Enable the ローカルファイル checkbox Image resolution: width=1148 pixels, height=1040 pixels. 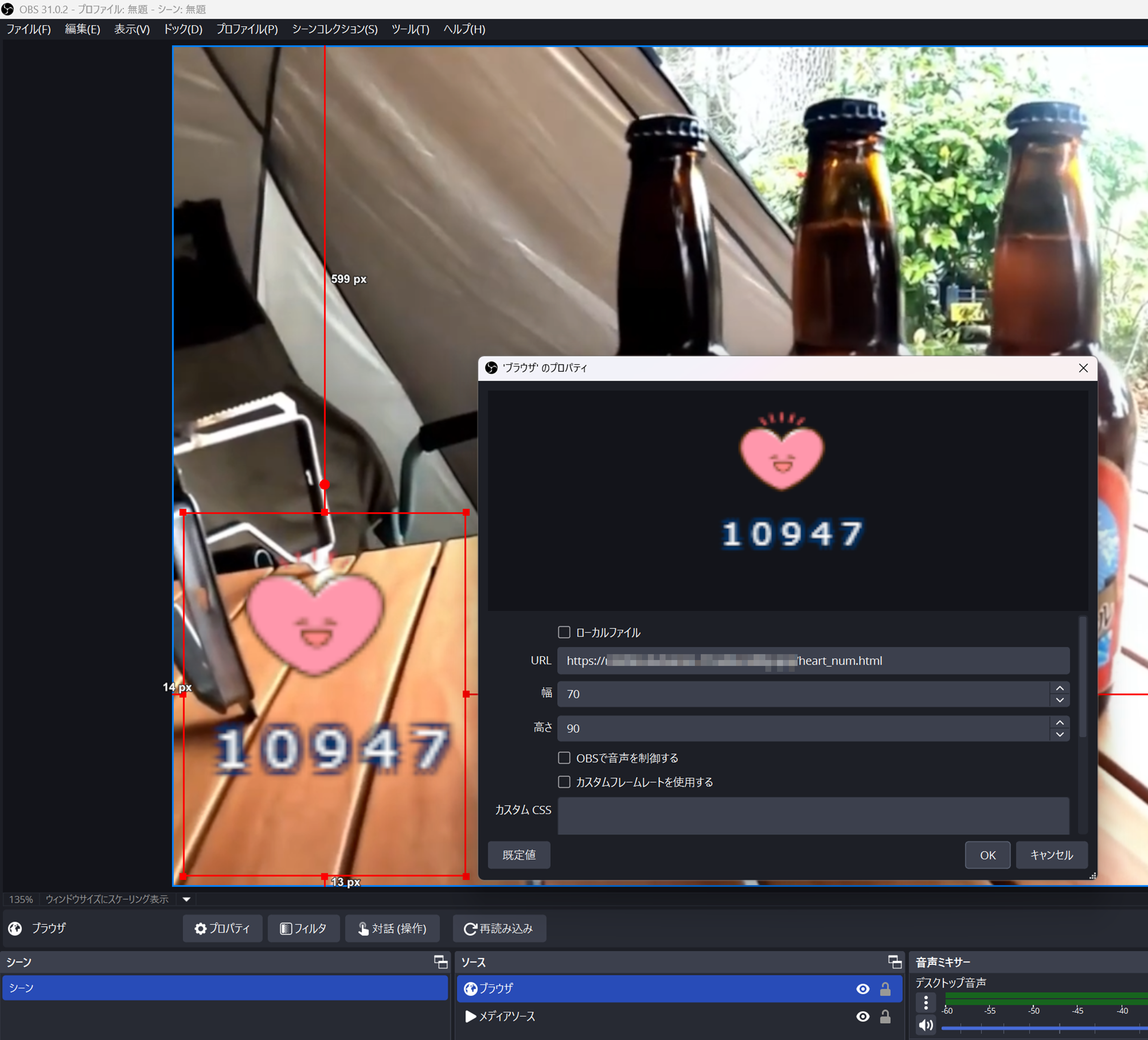[x=564, y=632]
